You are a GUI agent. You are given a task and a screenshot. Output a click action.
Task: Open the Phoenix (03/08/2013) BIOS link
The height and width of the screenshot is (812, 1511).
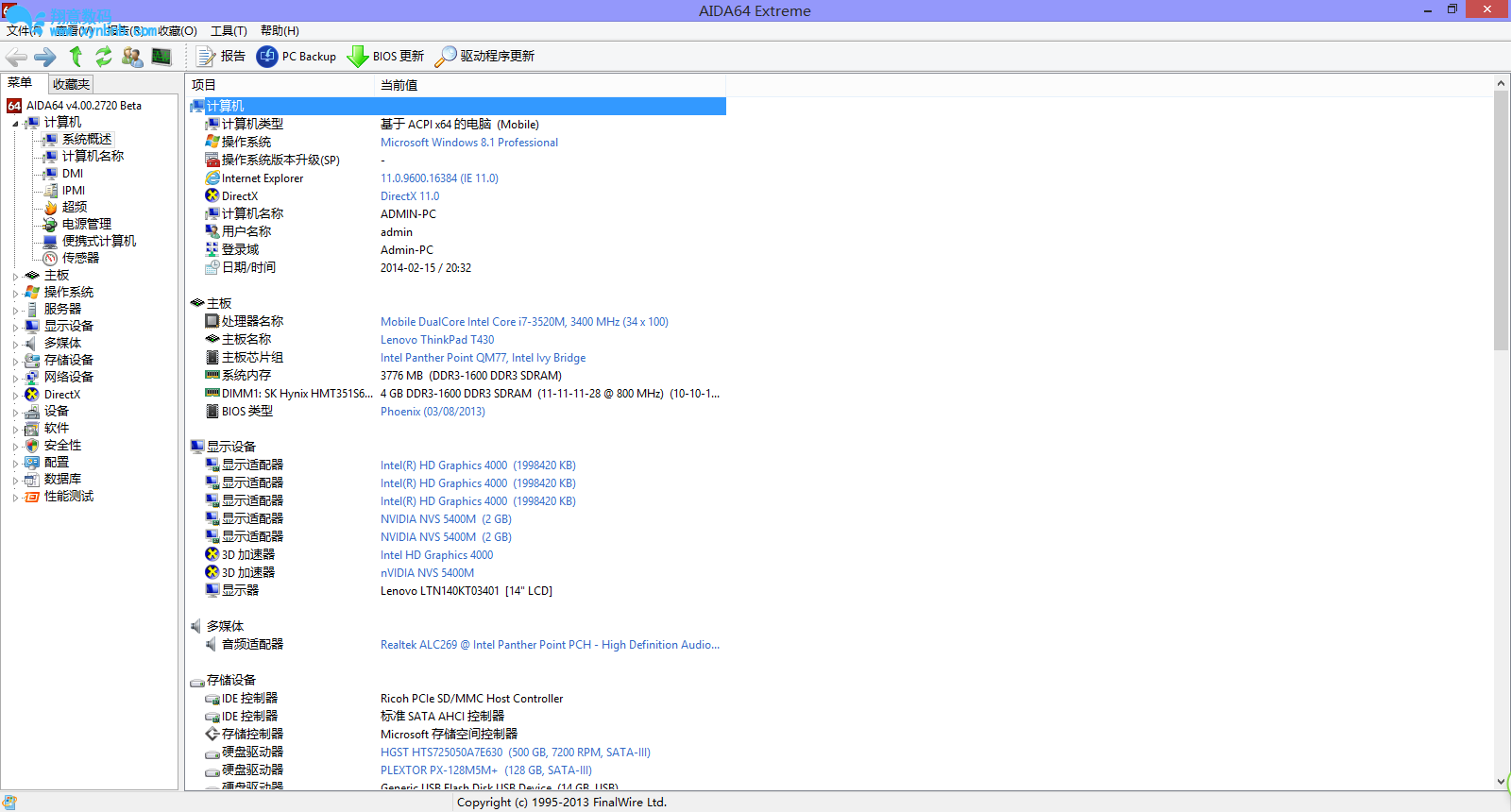point(433,412)
